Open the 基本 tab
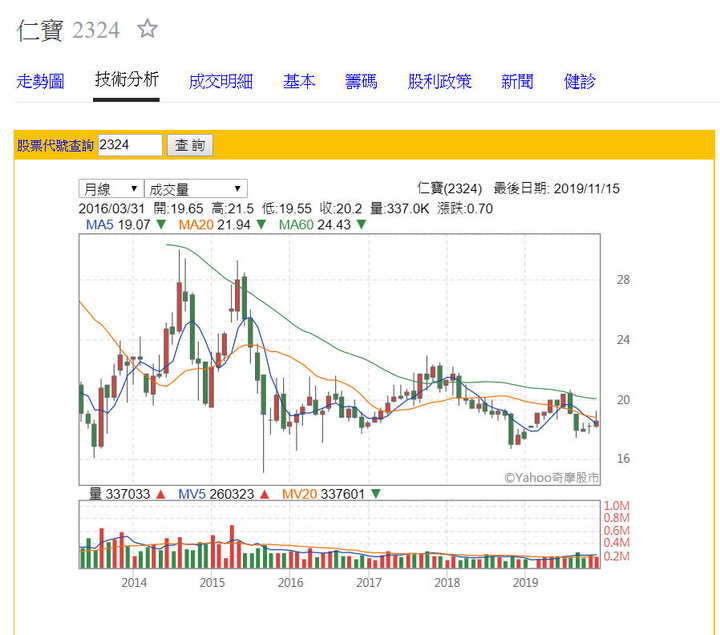Screen dimensions: 720x635 pyautogui.click(x=299, y=81)
